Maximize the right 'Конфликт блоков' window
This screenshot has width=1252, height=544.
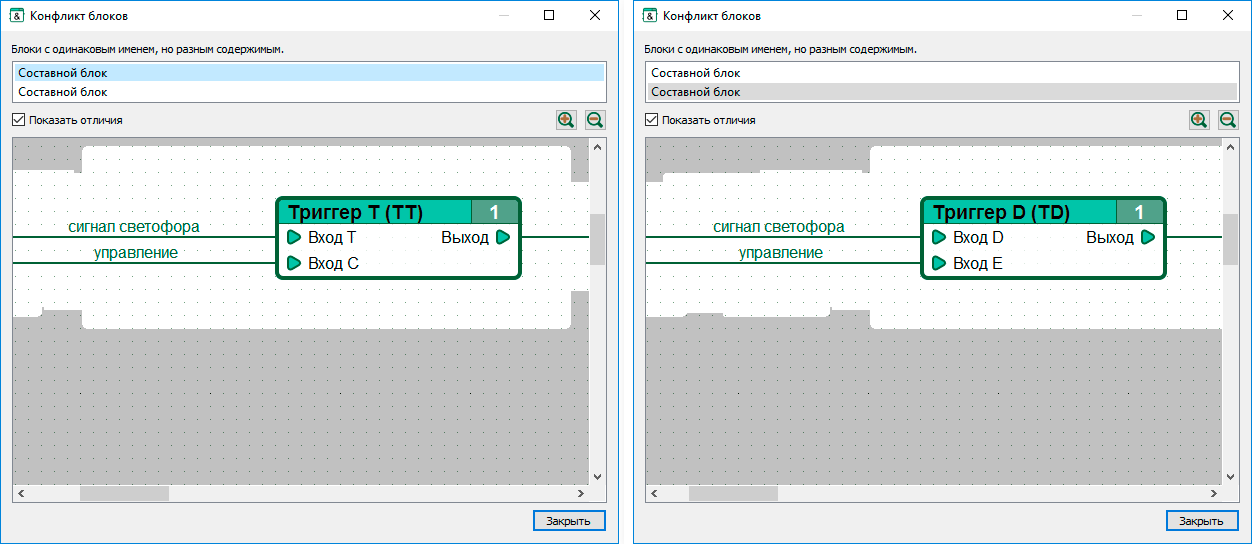coord(1182,15)
